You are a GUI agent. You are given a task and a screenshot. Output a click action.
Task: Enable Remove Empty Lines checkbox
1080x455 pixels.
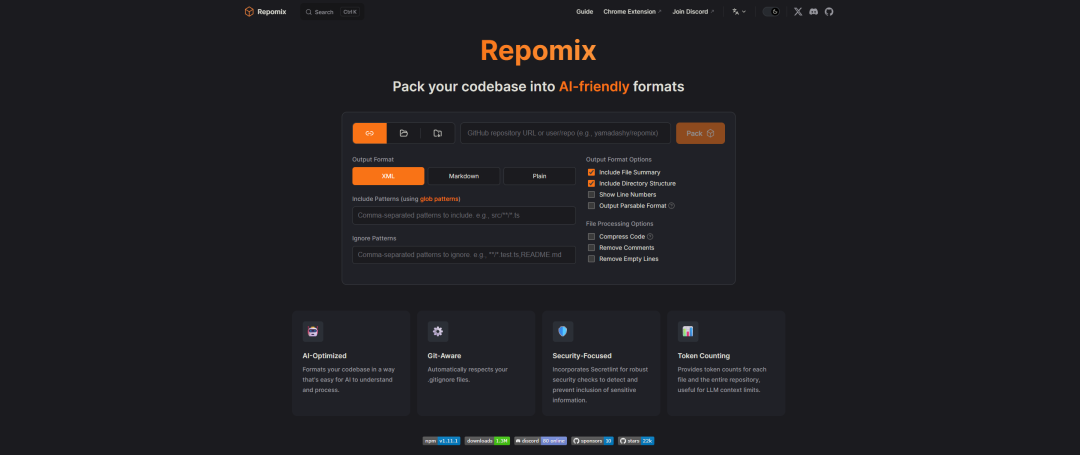tap(591, 259)
